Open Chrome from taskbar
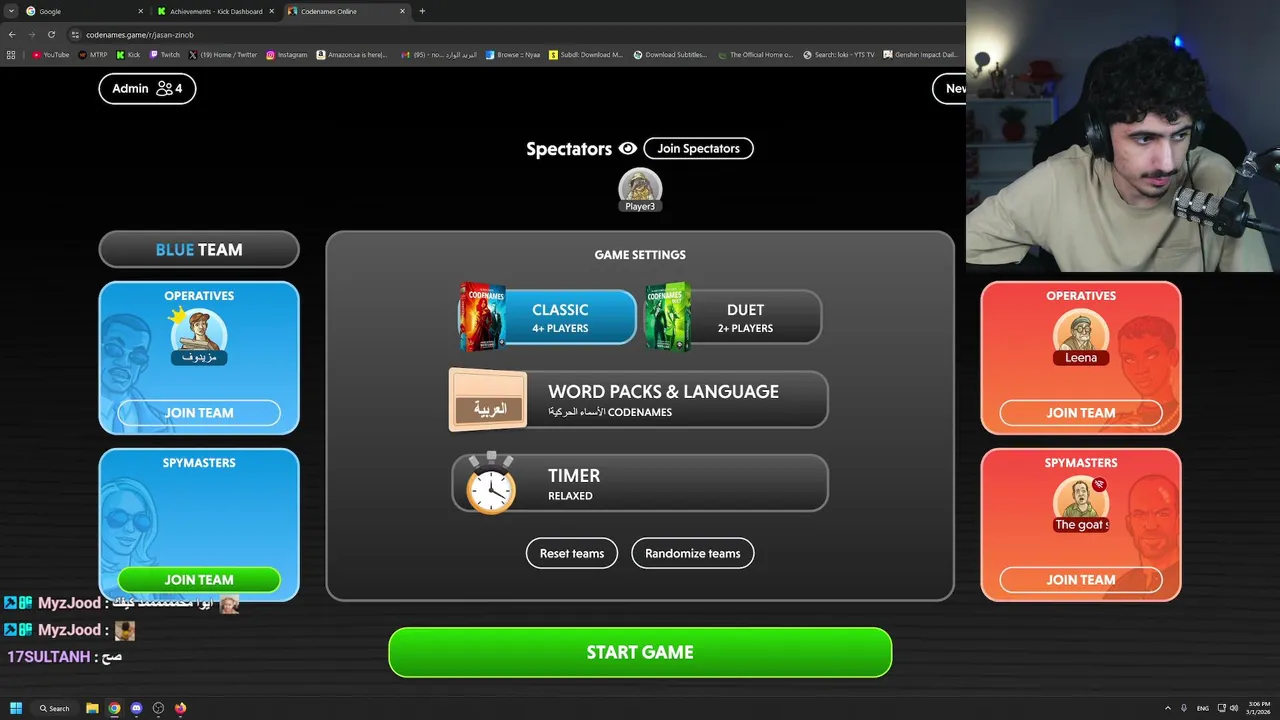The width and height of the screenshot is (1280, 720). tap(114, 708)
